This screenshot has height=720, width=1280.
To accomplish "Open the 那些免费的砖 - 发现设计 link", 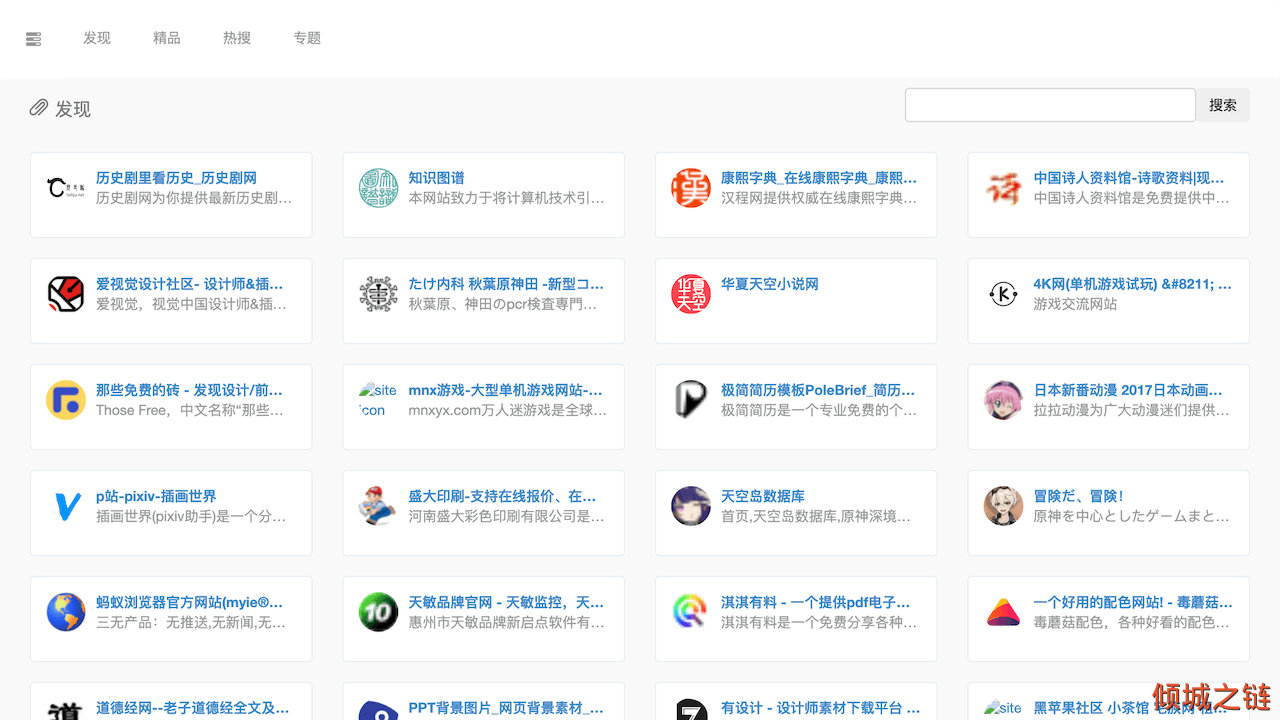I will pos(190,390).
